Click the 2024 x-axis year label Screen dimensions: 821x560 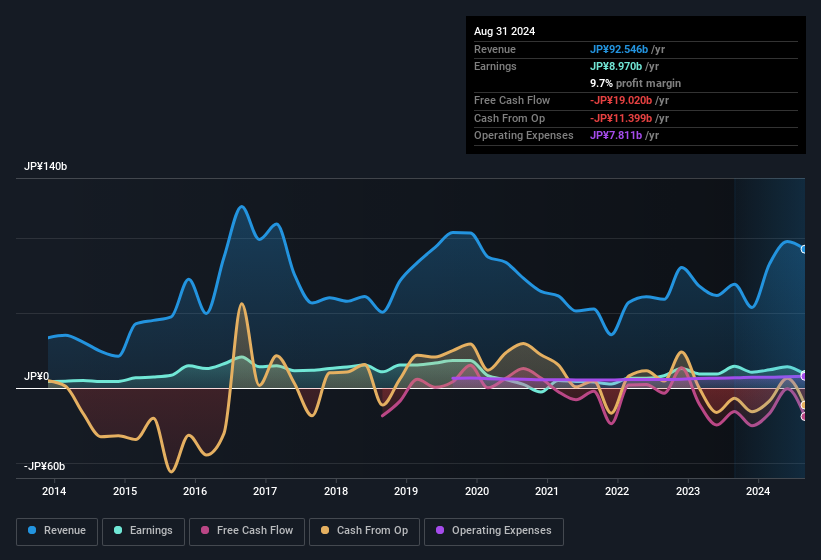[758, 491]
